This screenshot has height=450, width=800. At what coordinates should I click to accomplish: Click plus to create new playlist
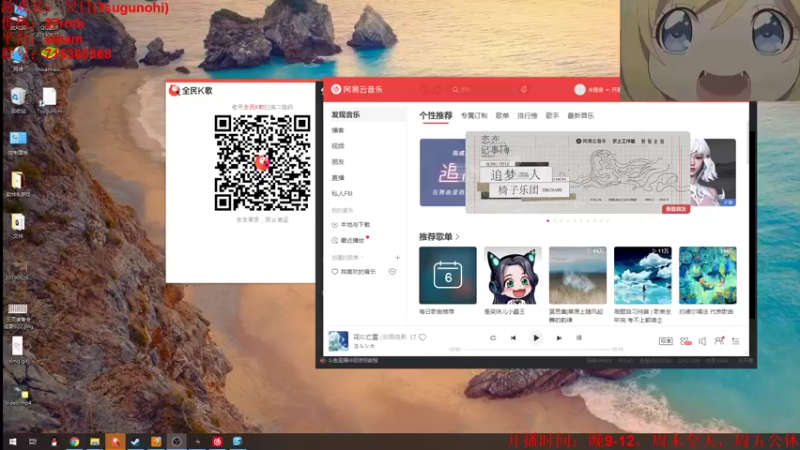pyautogui.click(x=397, y=258)
